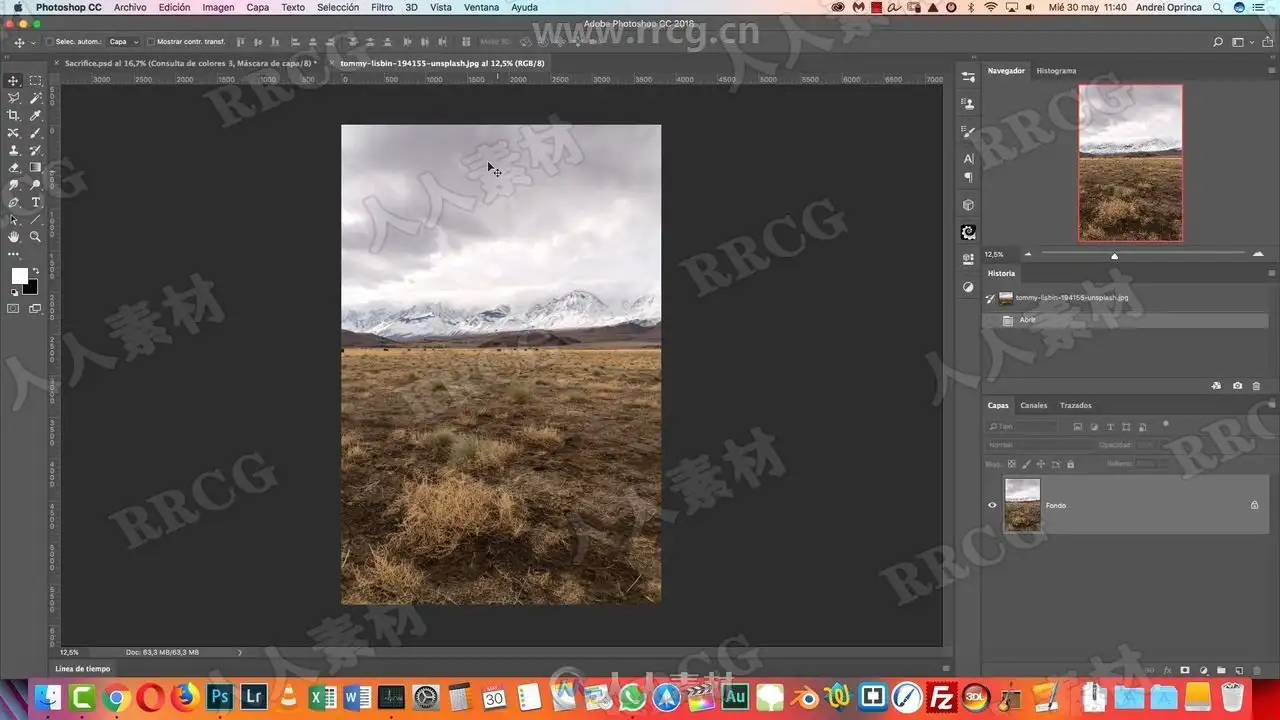
Task: Toggle Quick Mask mode
Action: coord(14,309)
